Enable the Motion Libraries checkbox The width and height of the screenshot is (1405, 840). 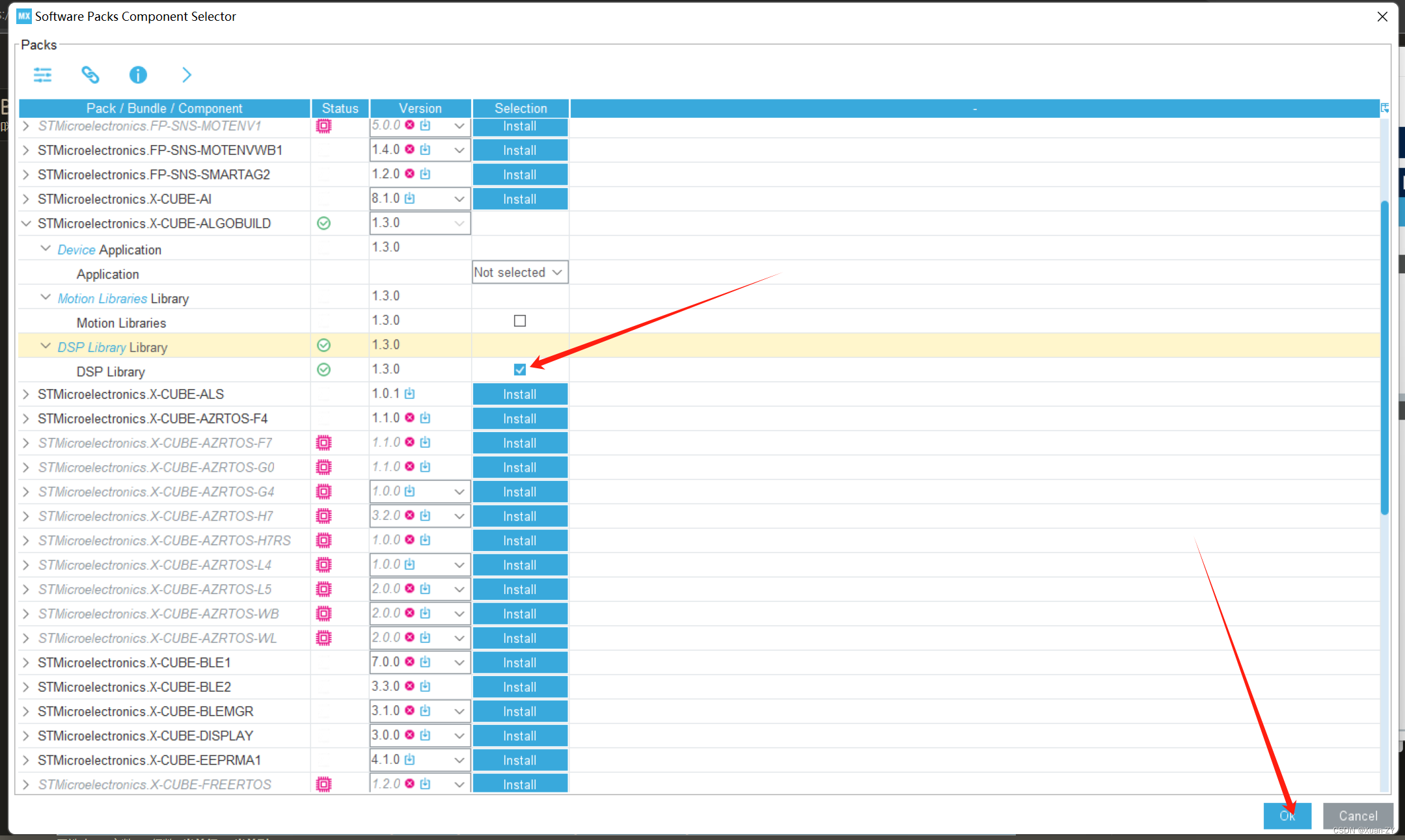point(520,321)
